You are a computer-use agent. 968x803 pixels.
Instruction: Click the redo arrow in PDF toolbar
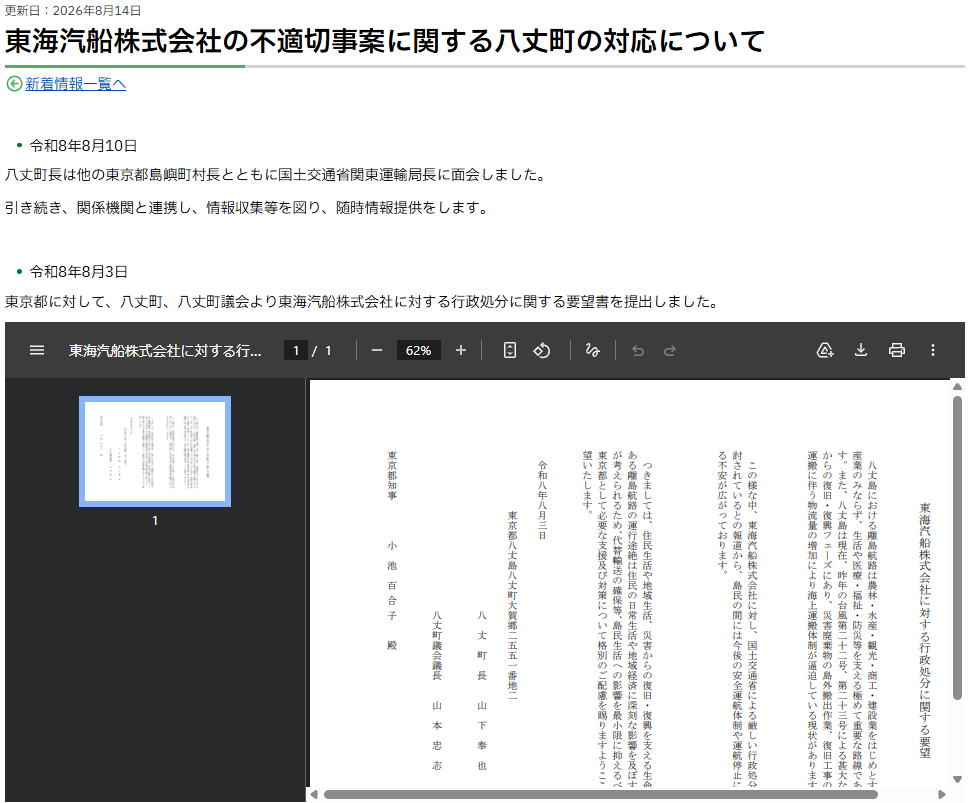[670, 351]
